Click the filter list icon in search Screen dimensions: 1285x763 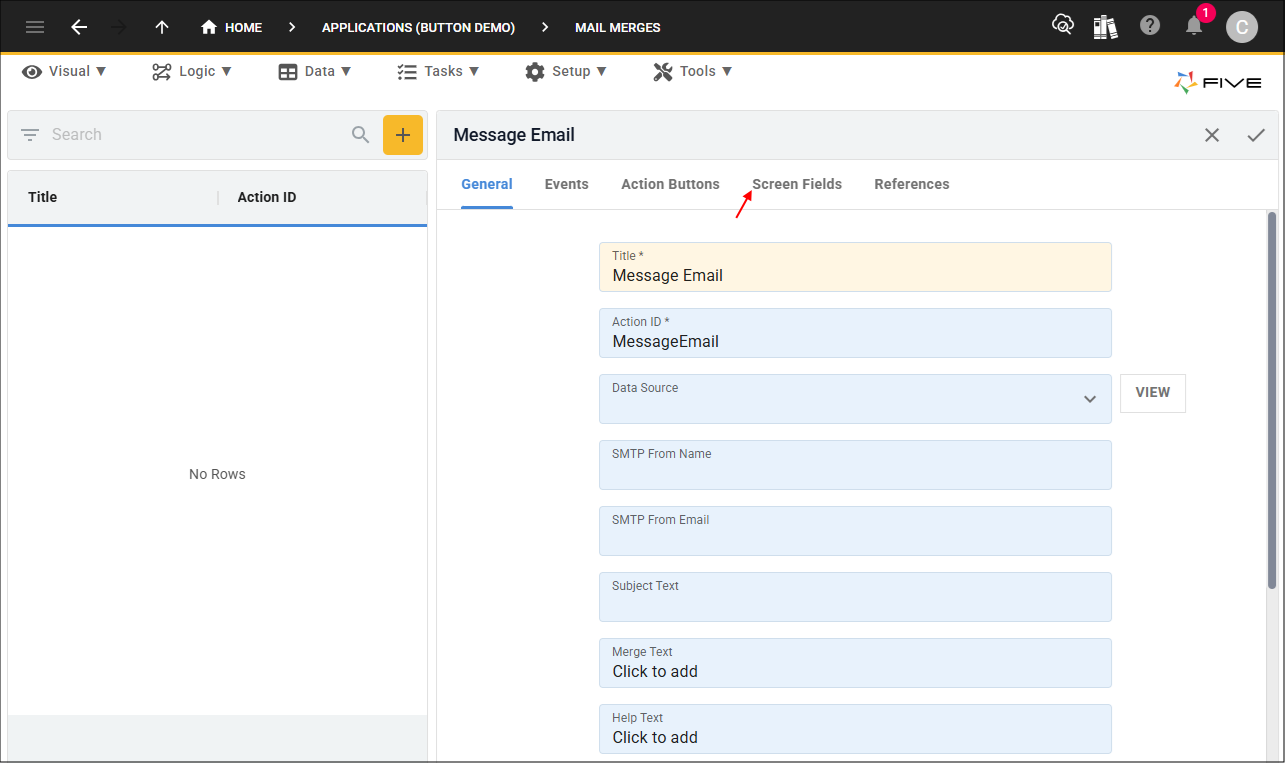click(x=30, y=135)
